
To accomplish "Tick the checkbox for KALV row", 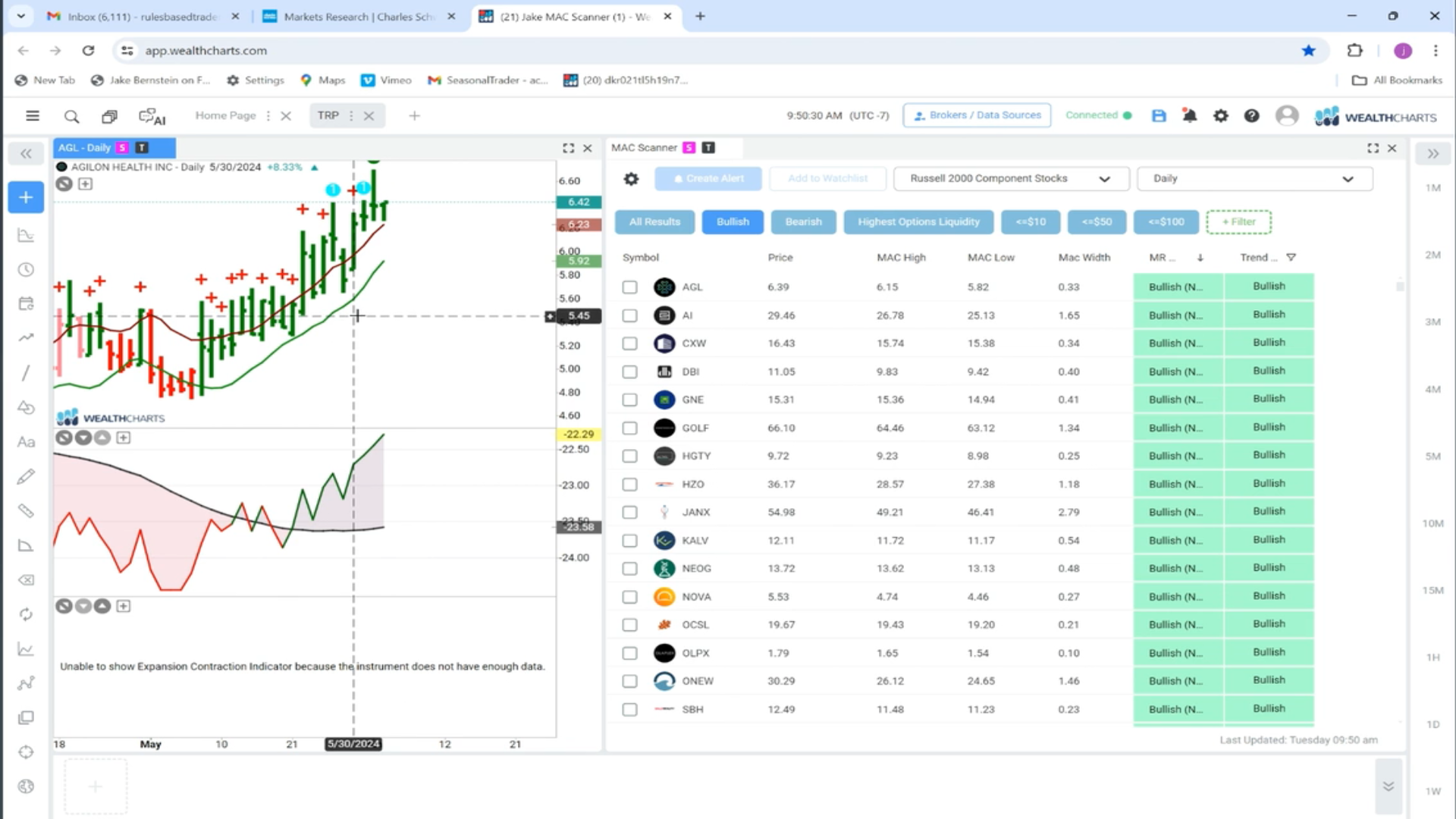I will tap(629, 541).
